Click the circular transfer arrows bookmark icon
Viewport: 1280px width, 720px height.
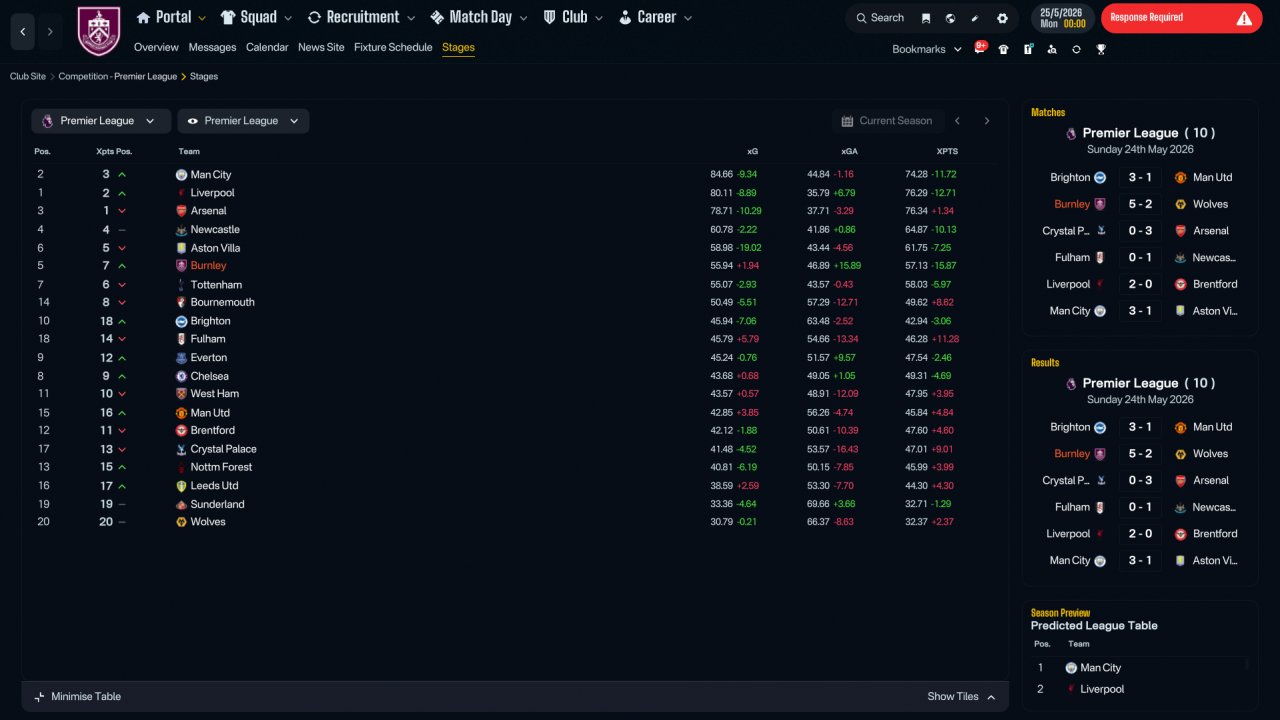click(x=1076, y=49)
